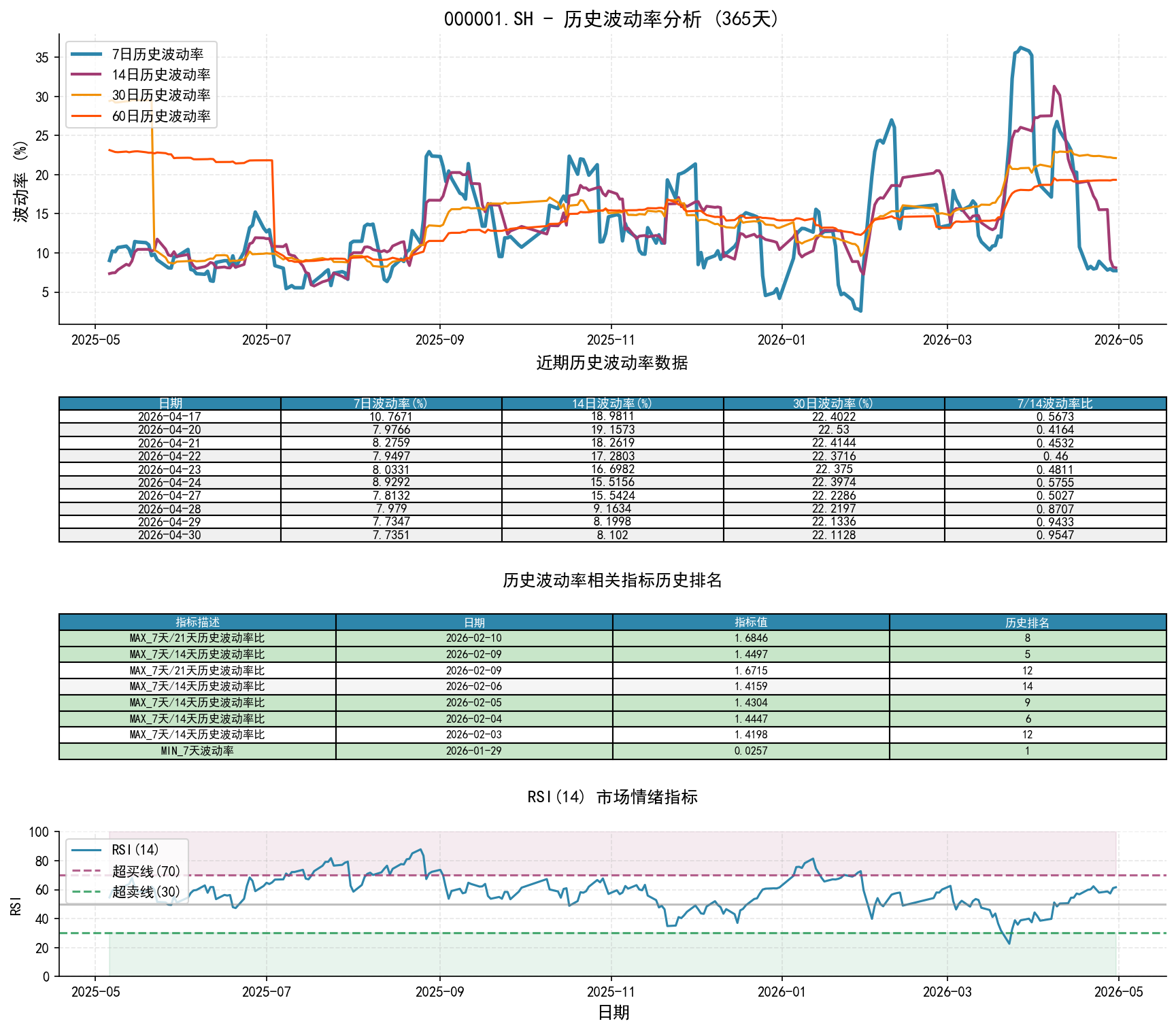
Task: Click the 7日历史波动率 legend line sample
Action: [x=86, y=54]
